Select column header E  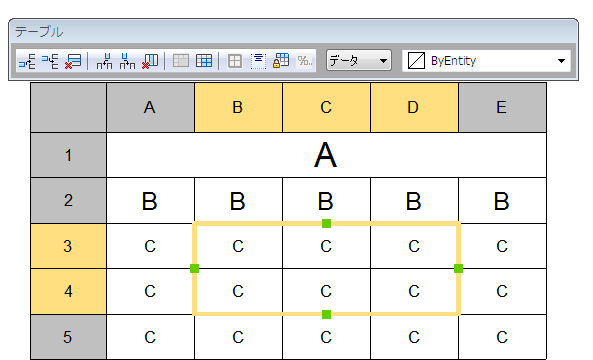(502, 107)
